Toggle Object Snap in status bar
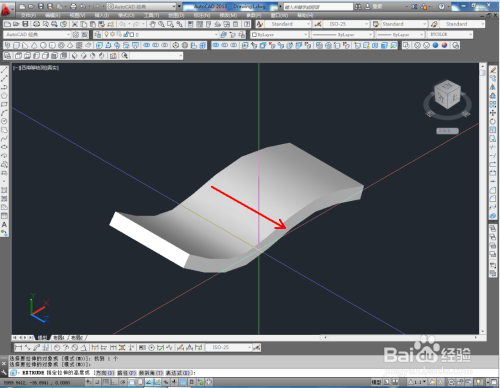The image size is (500, 388). point(132,382)
